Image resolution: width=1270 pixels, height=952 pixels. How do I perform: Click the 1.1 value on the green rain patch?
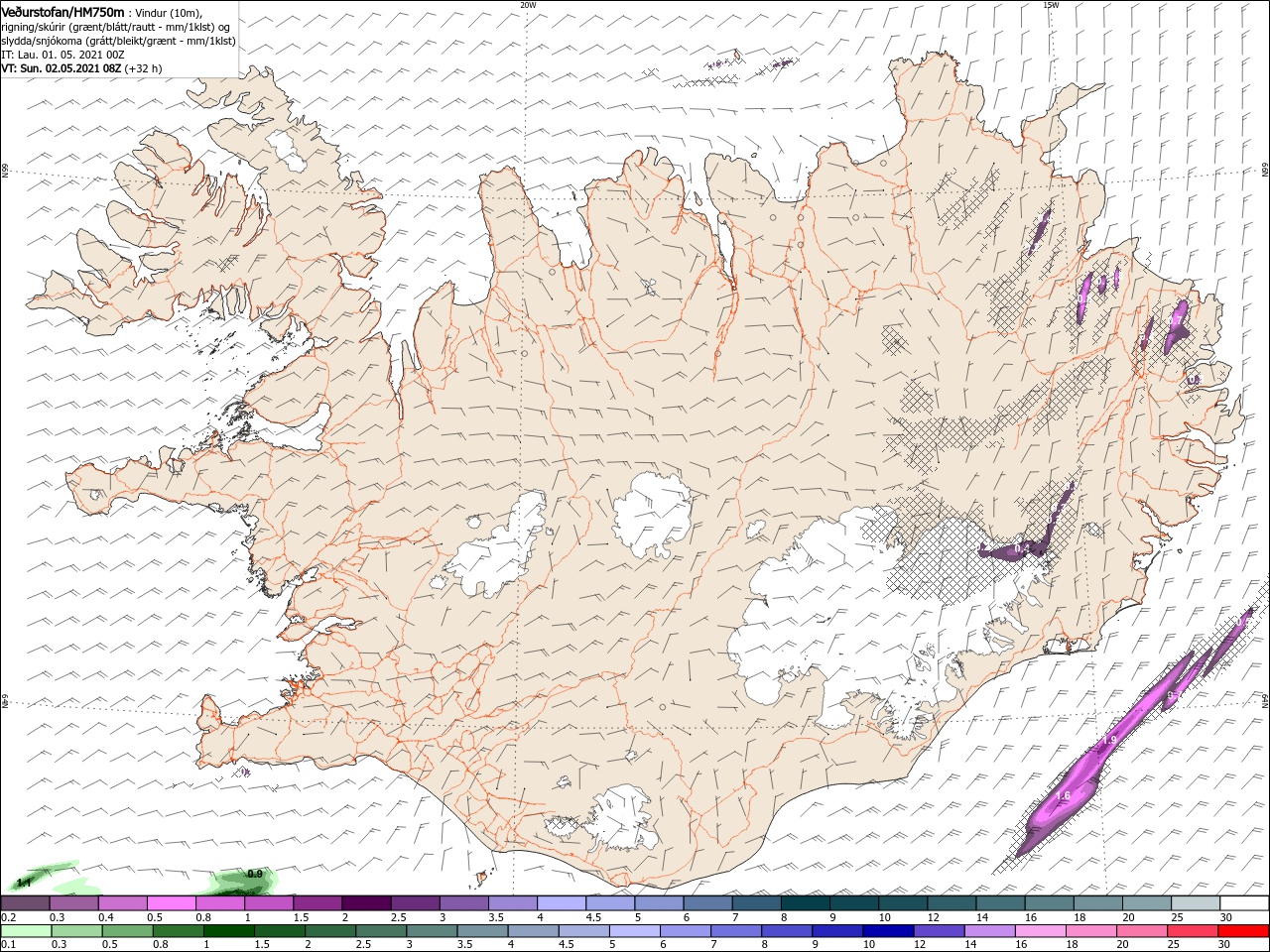25,882
